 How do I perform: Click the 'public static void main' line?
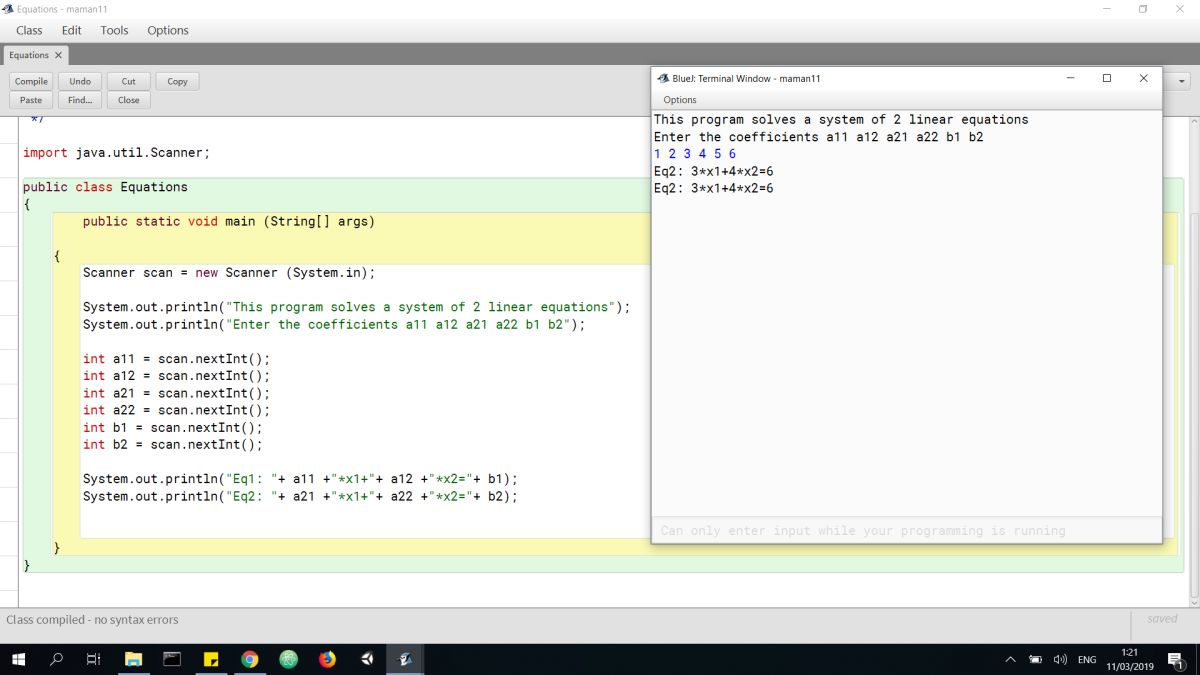pos(229,221)
